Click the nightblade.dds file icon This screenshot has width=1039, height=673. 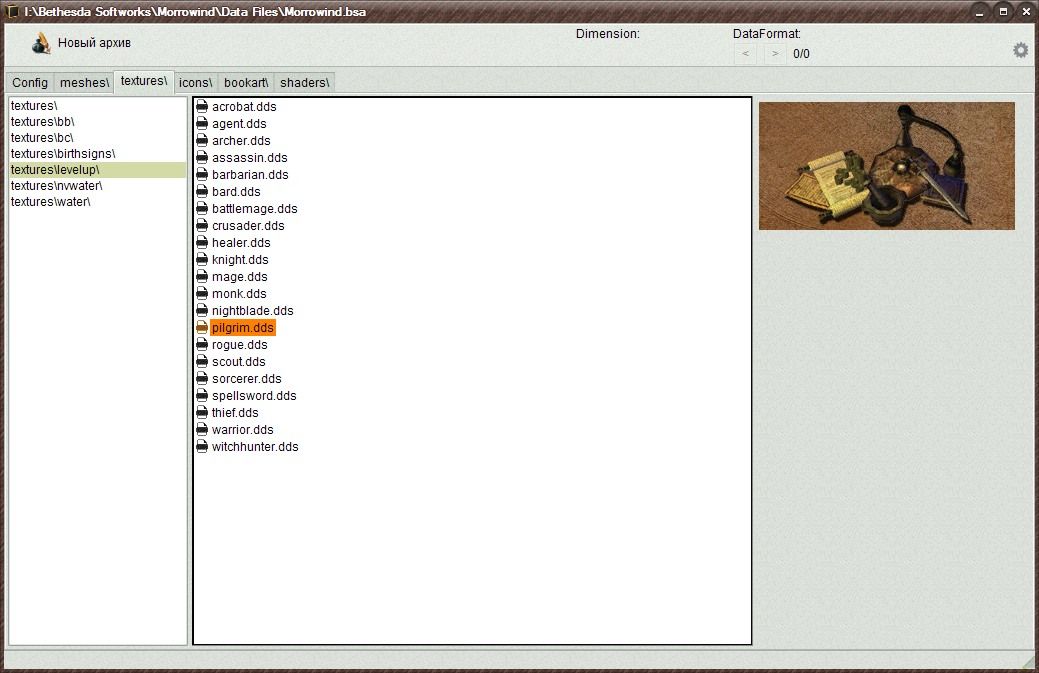[x=202, y=311]
